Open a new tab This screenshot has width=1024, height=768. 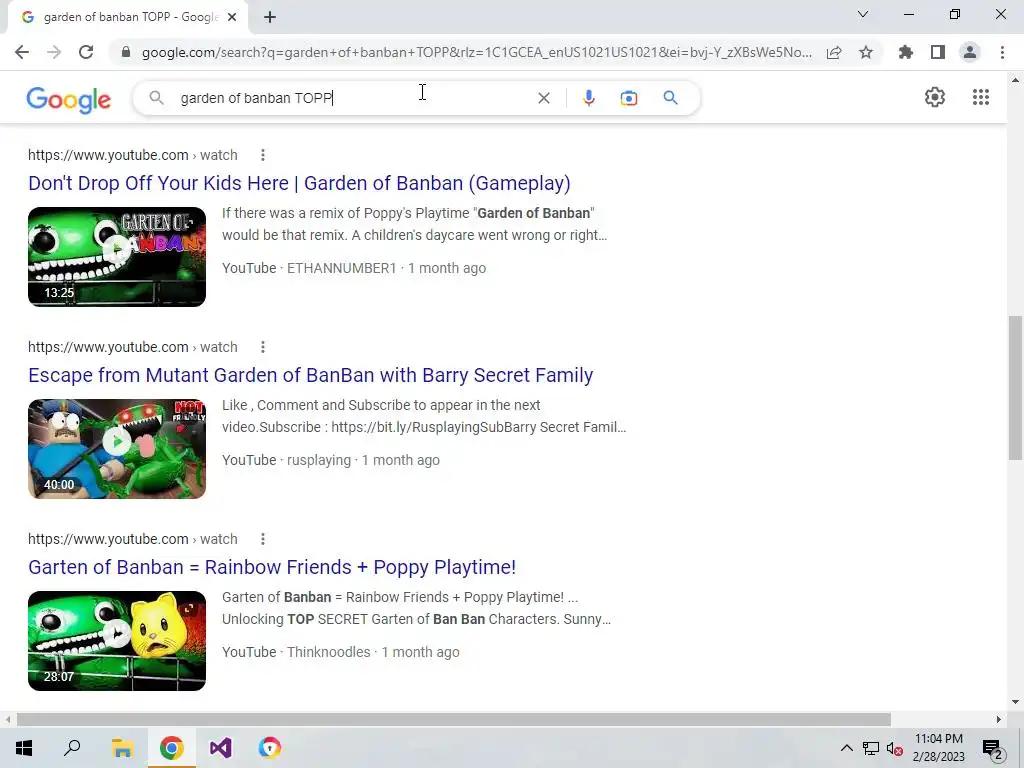(x=270, y=18)
